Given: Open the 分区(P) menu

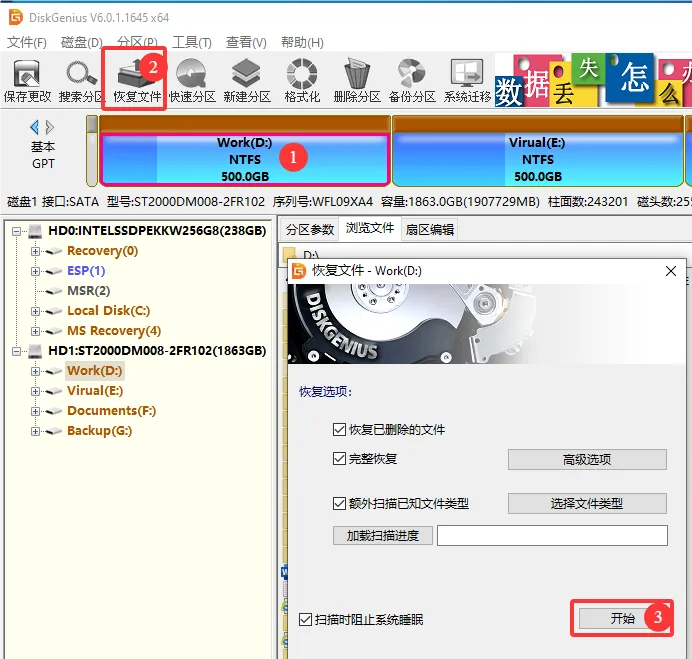Looking at the screenshot, I should [x=137, y=42].
